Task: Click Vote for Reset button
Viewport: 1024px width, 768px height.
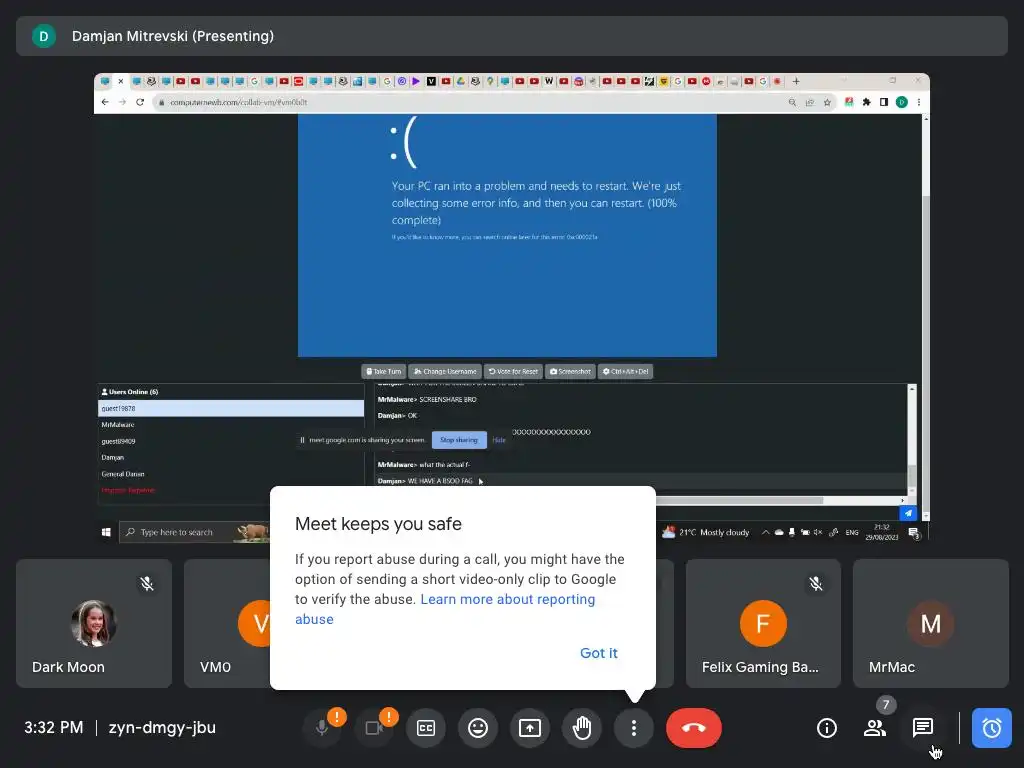Action: [x=513, y=372]
